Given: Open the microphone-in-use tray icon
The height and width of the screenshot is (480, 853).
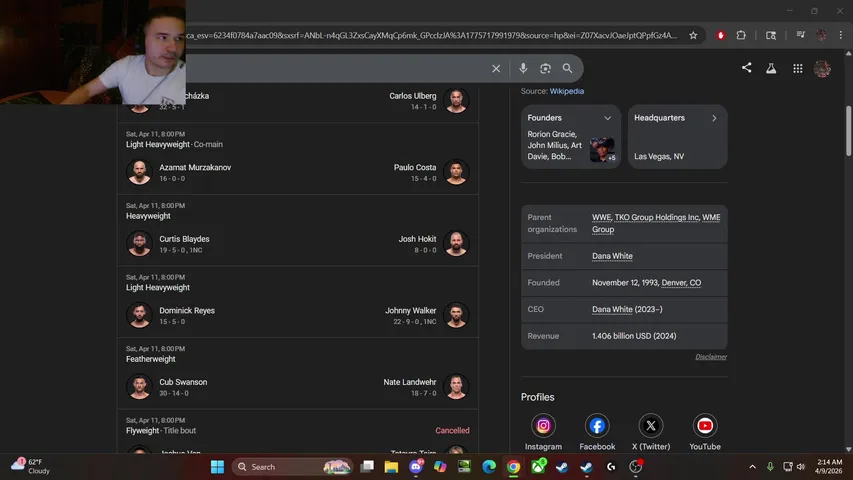Looking at the screenshot, I should coord(770,467).
